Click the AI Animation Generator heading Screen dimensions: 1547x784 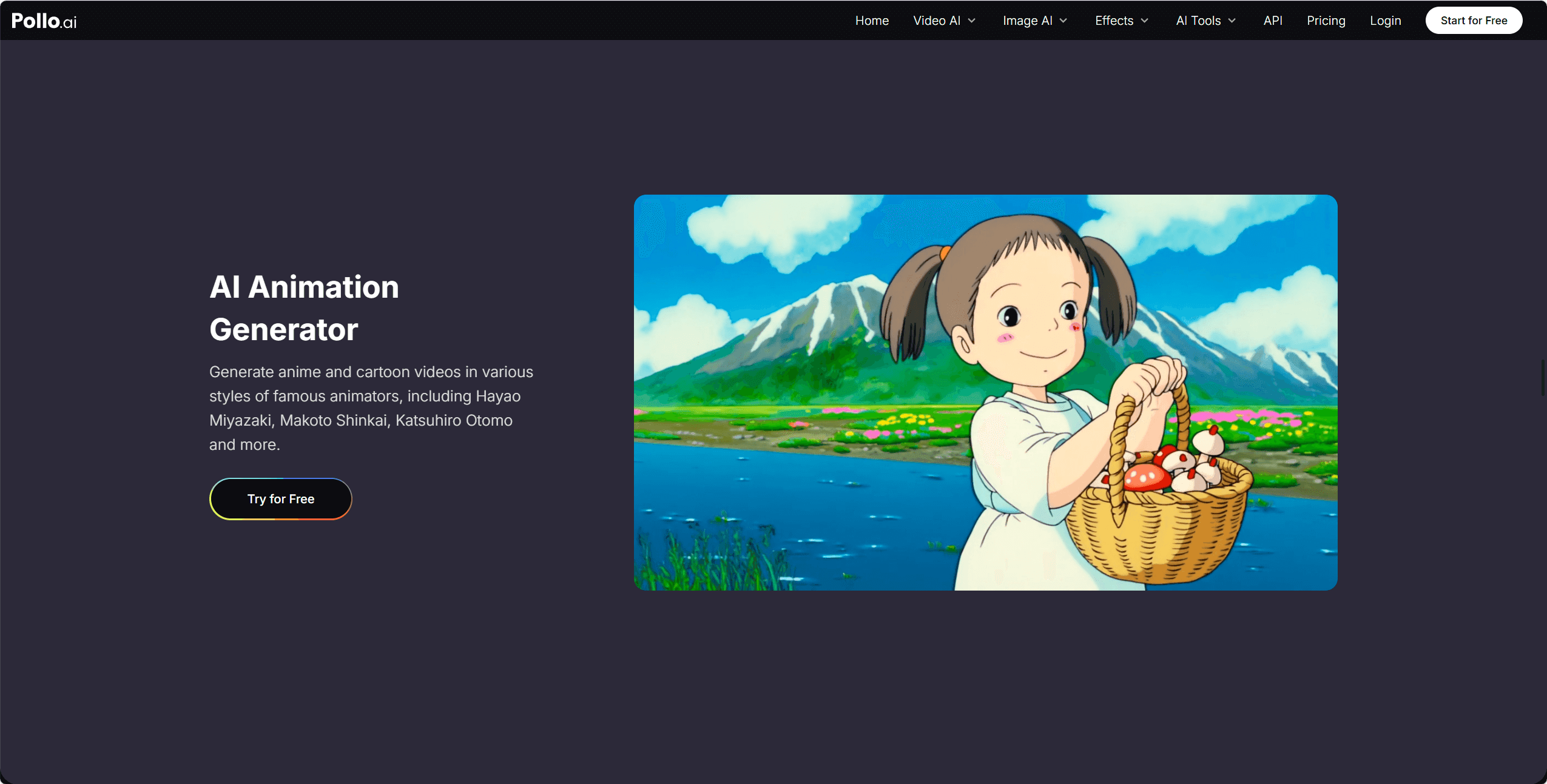click(304, 308)
